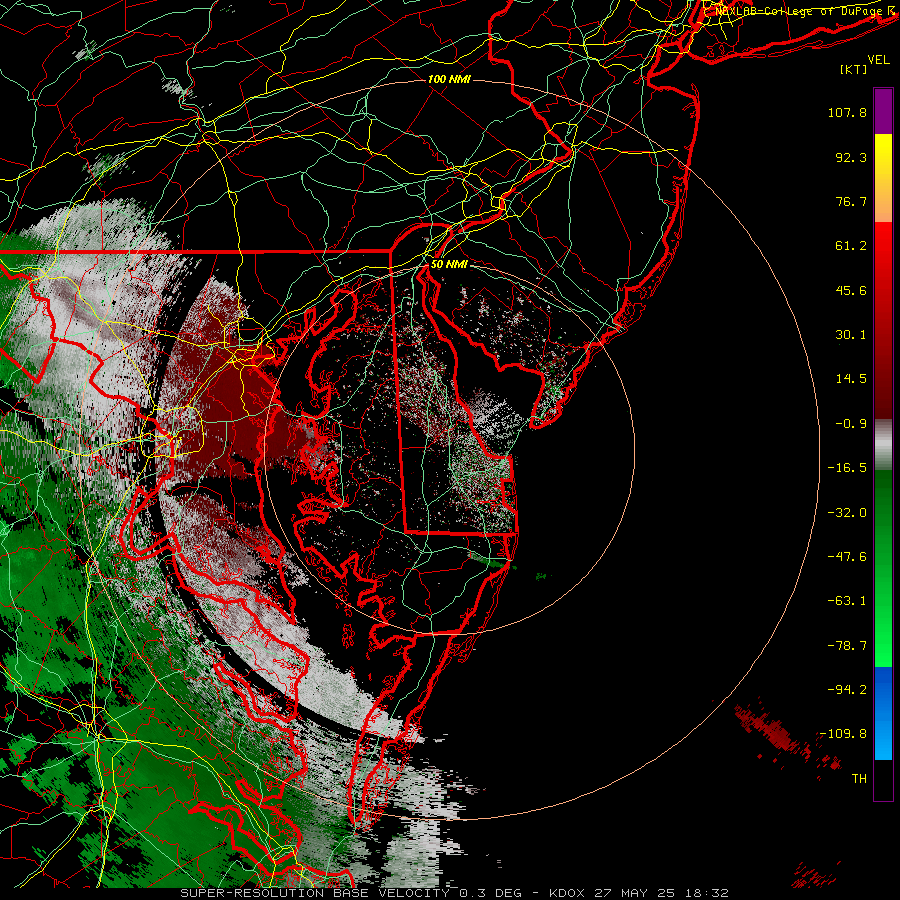The height and width of the screenshot is (900, 900).
Task: Select the -78.7 scale value
Action: 847,646
